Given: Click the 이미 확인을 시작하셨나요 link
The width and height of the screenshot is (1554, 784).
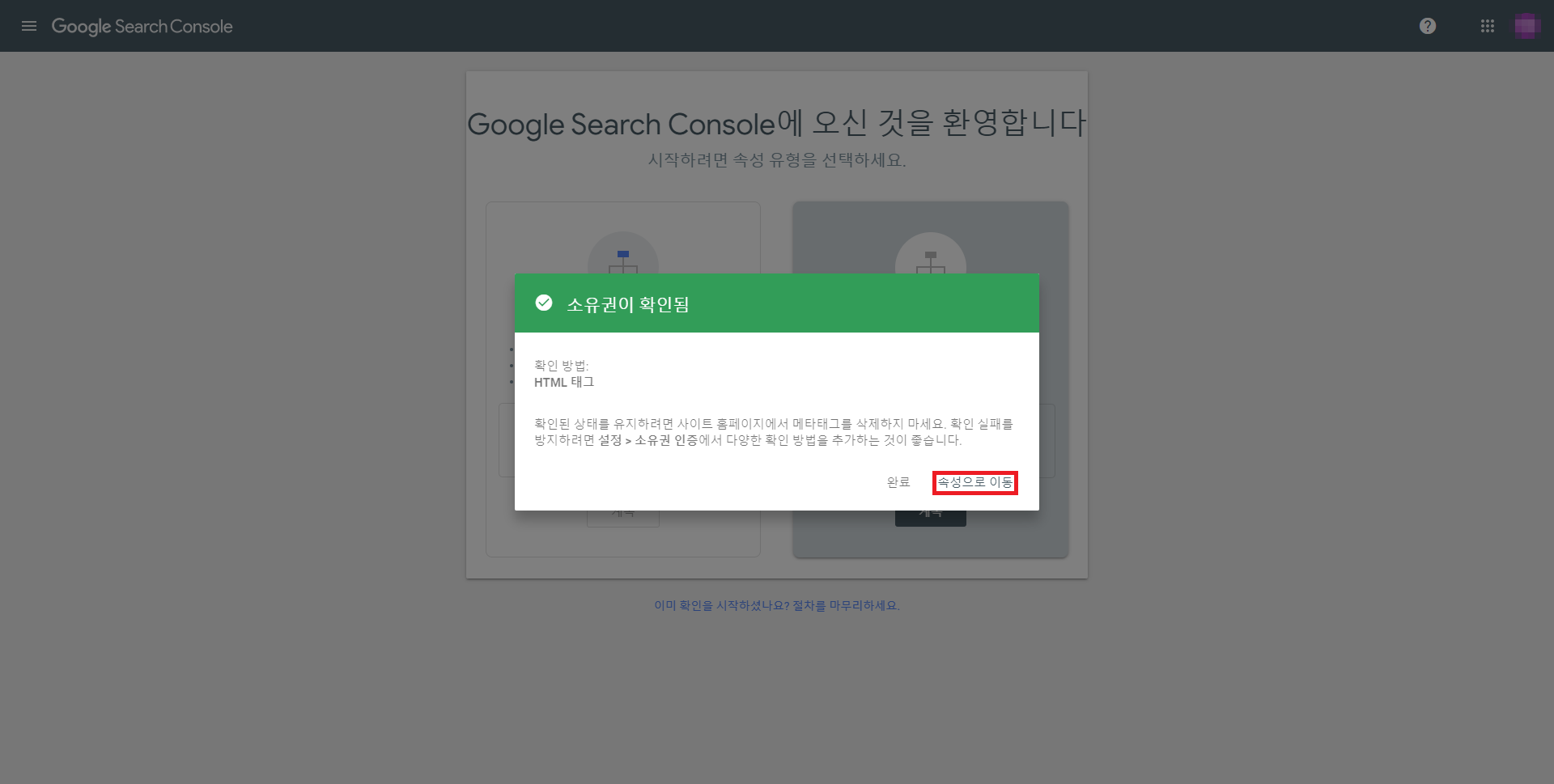Looking at the screenshot, I should point(777,605).
